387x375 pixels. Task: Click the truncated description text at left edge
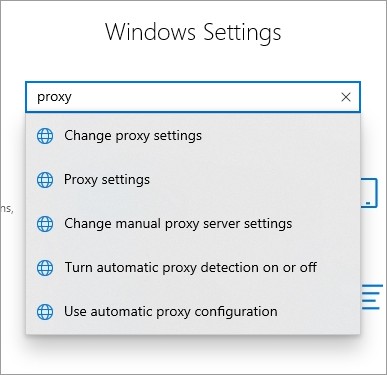point(7,209)
